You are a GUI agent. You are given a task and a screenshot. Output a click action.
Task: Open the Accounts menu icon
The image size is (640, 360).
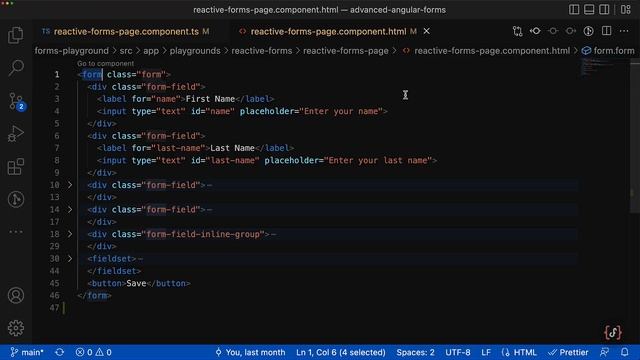coord(16,295)
